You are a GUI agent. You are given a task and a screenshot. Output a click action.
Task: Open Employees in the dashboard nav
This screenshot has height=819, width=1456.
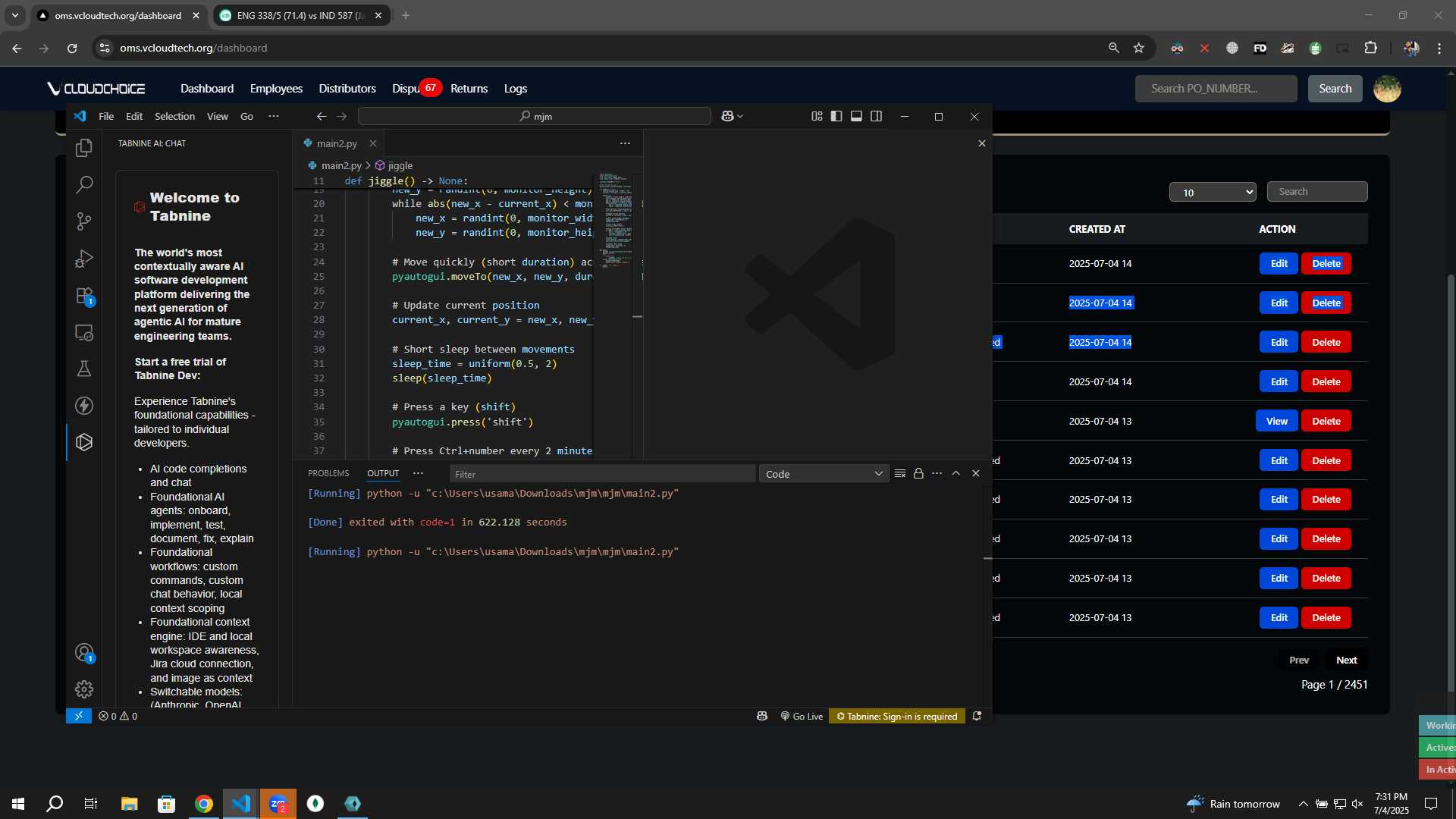click(276, 89)
